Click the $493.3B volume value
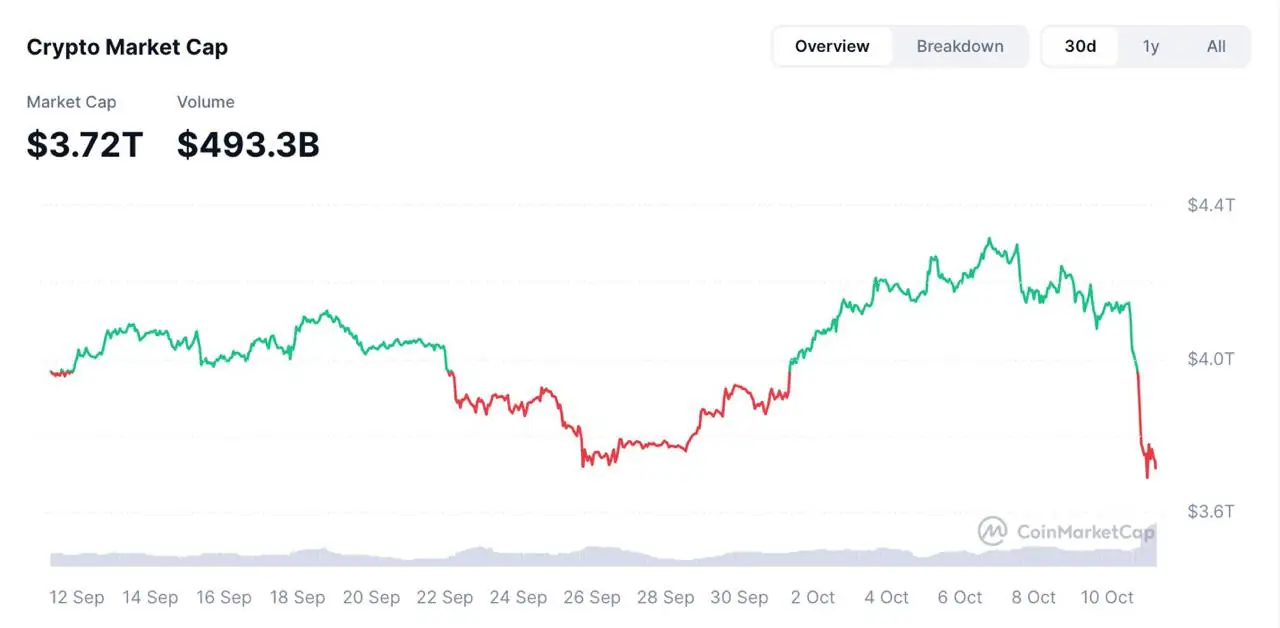 [x=248, y=144]
